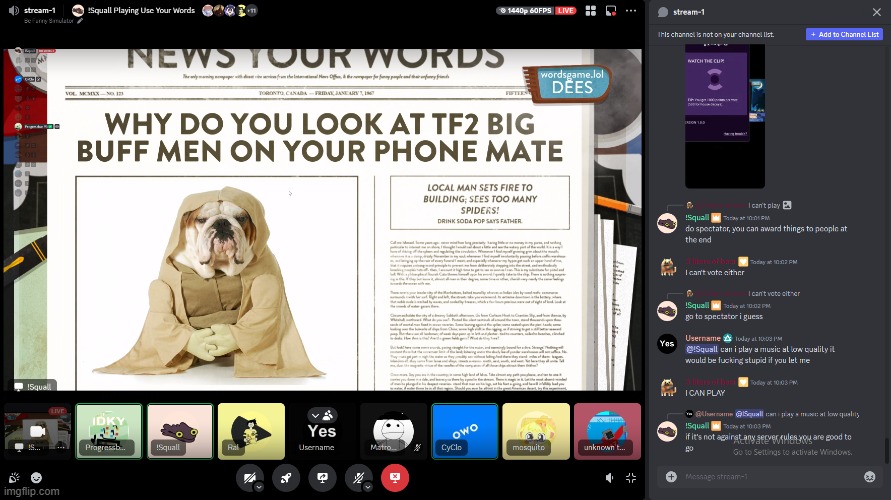891x500 pixels.
Task: Click Username's triangle role badge
Action: pyautogui.click(x=727, y=338)
